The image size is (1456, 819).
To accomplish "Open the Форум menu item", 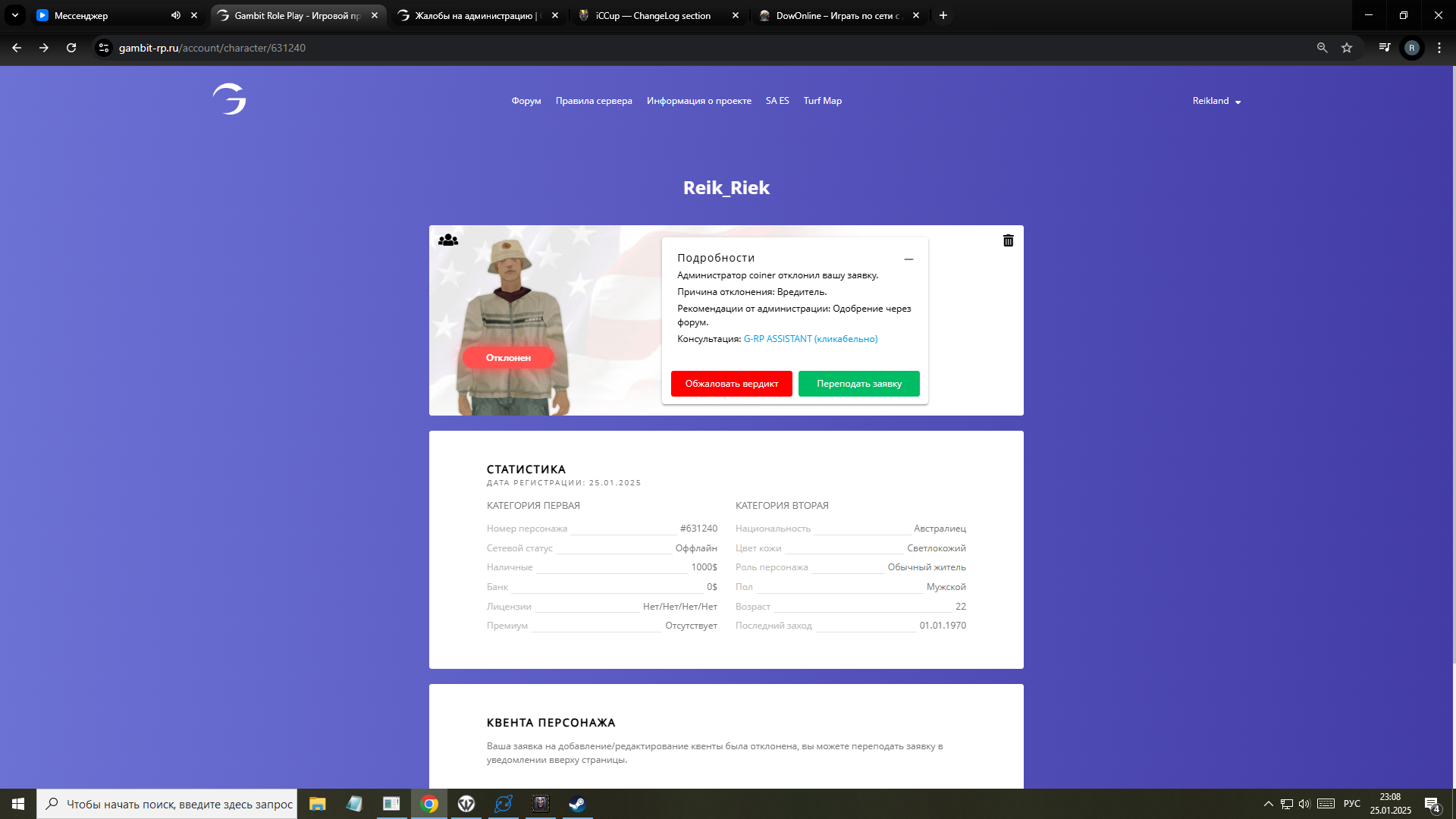I will (526, 101).
